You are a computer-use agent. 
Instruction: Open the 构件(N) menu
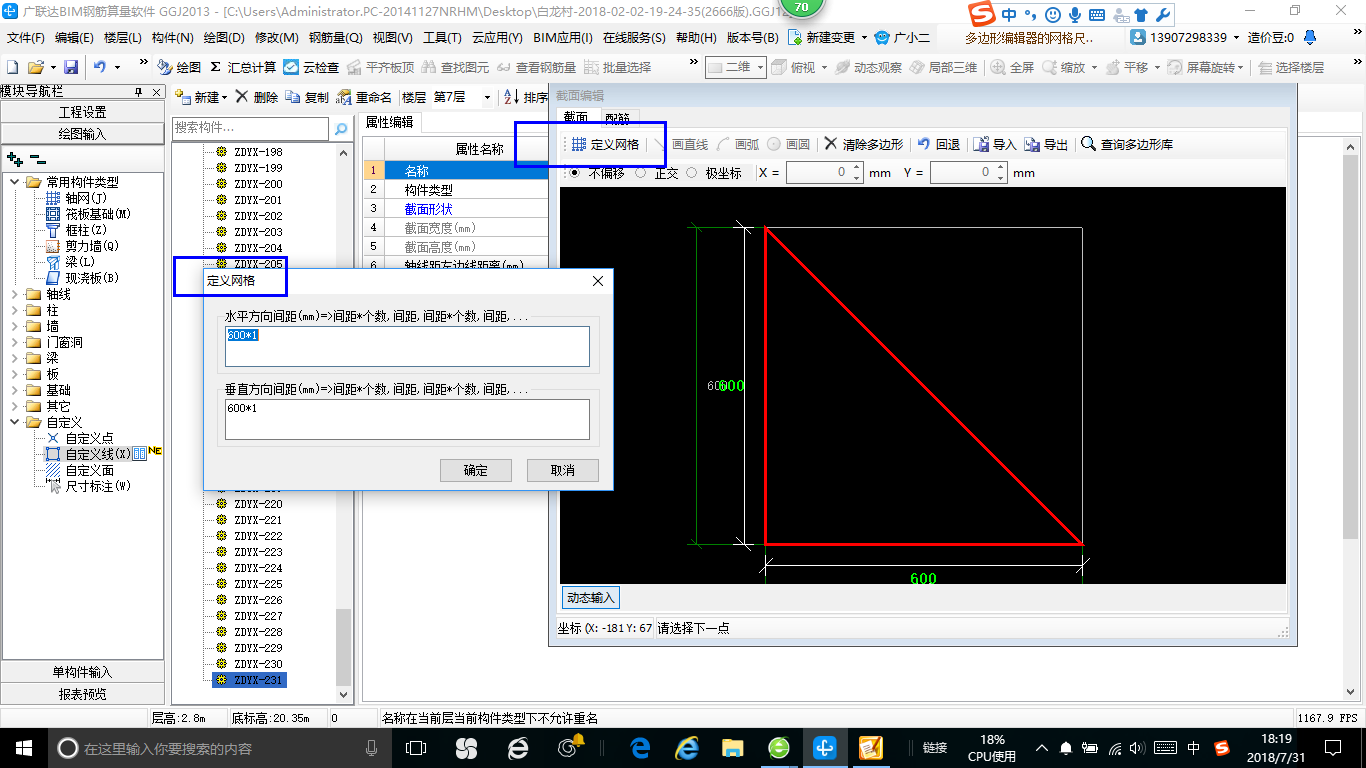tap(173, 37)
